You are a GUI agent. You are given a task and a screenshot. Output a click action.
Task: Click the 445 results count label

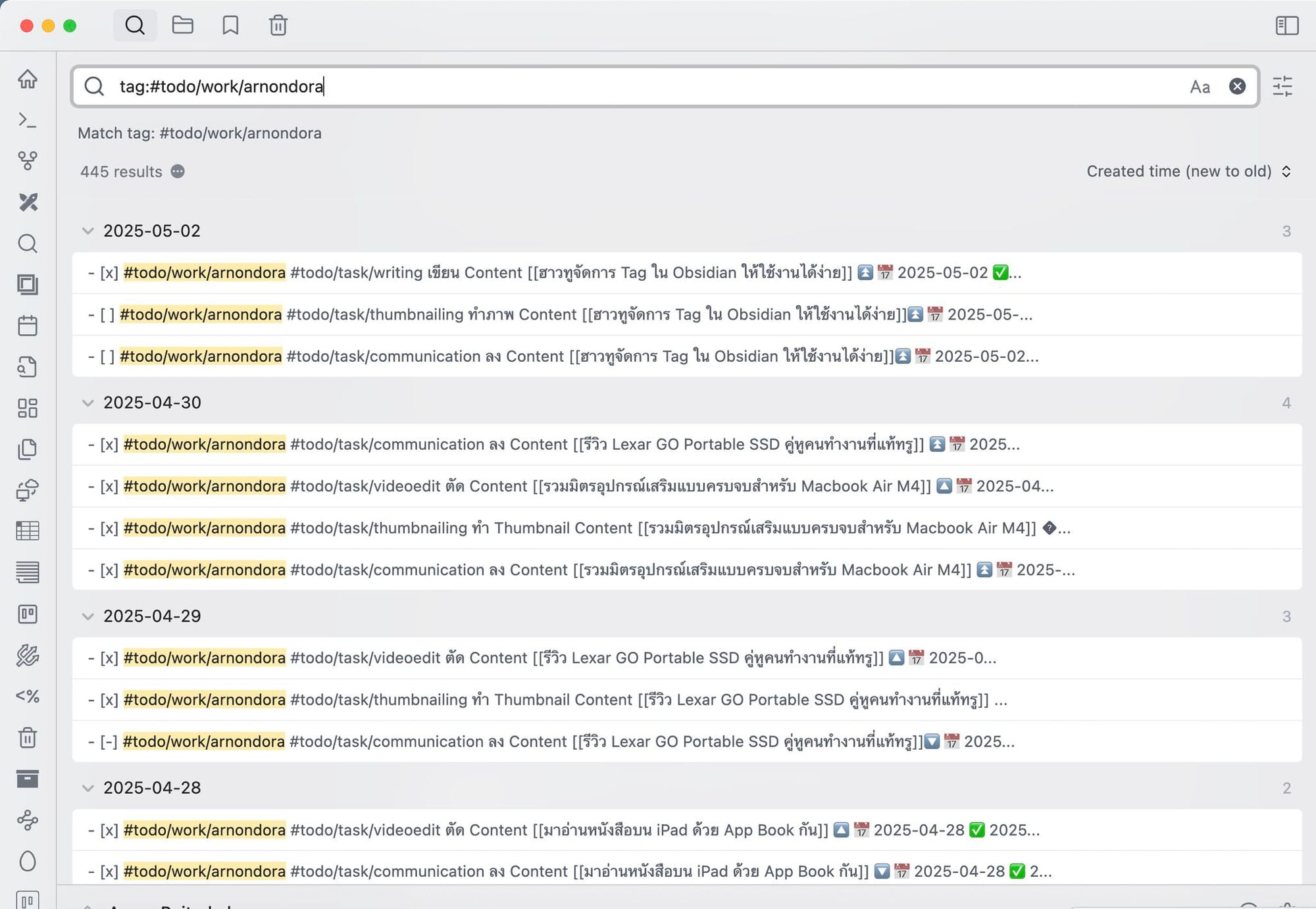121,172
